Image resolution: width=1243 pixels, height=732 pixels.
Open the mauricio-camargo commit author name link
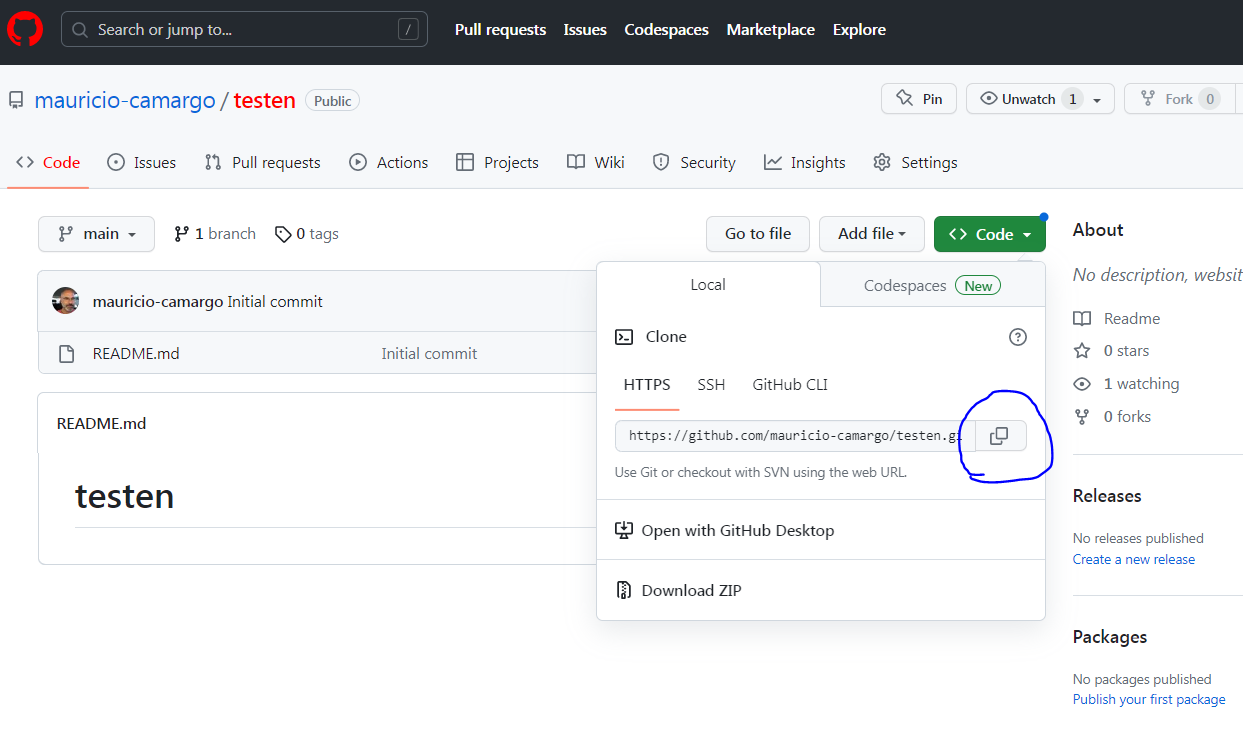point(158,301)
